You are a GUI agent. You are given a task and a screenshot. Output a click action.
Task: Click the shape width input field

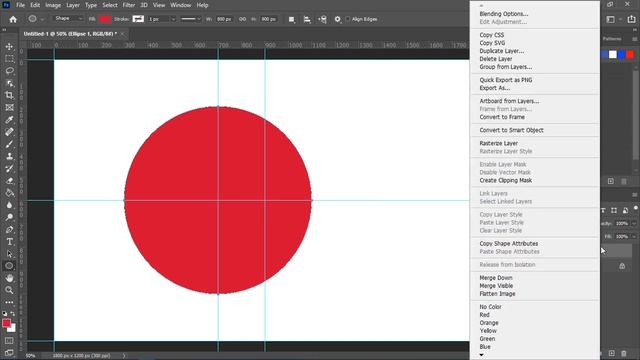224,19
